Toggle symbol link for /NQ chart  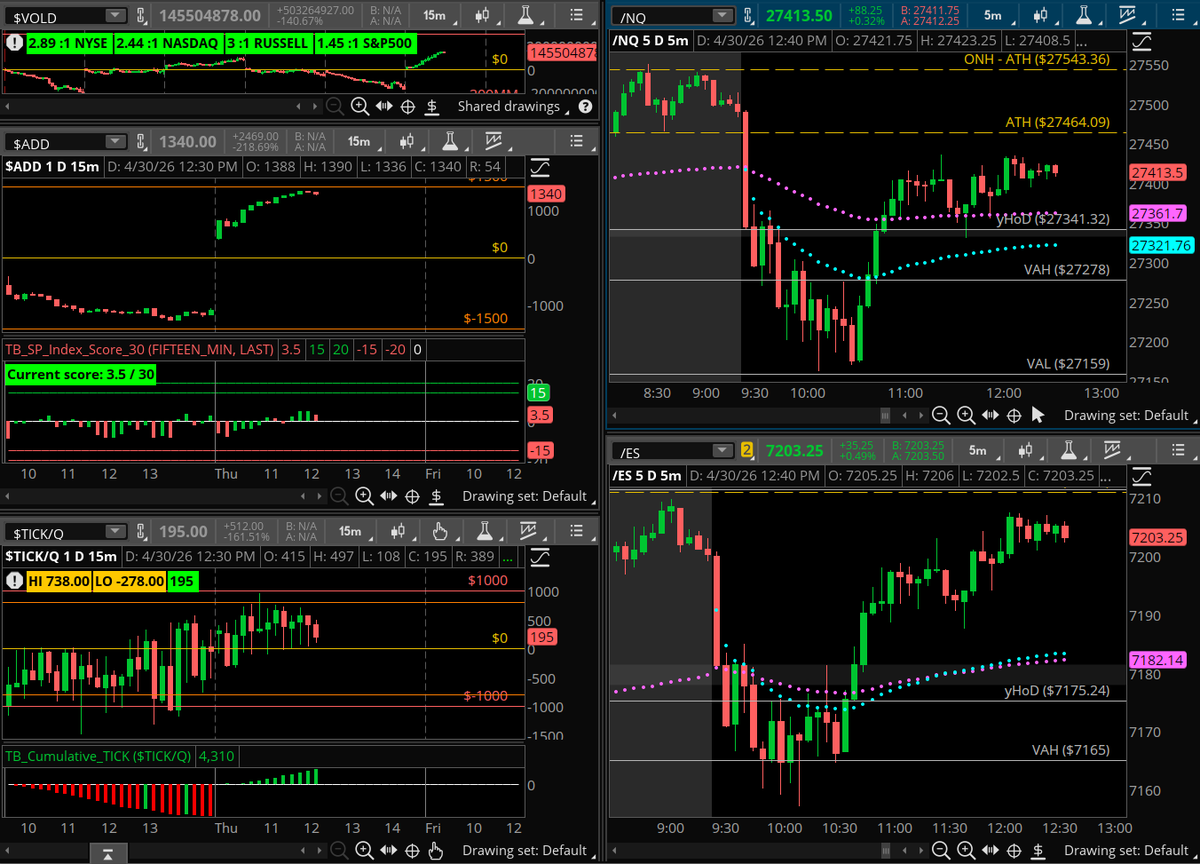coord(747,15)
